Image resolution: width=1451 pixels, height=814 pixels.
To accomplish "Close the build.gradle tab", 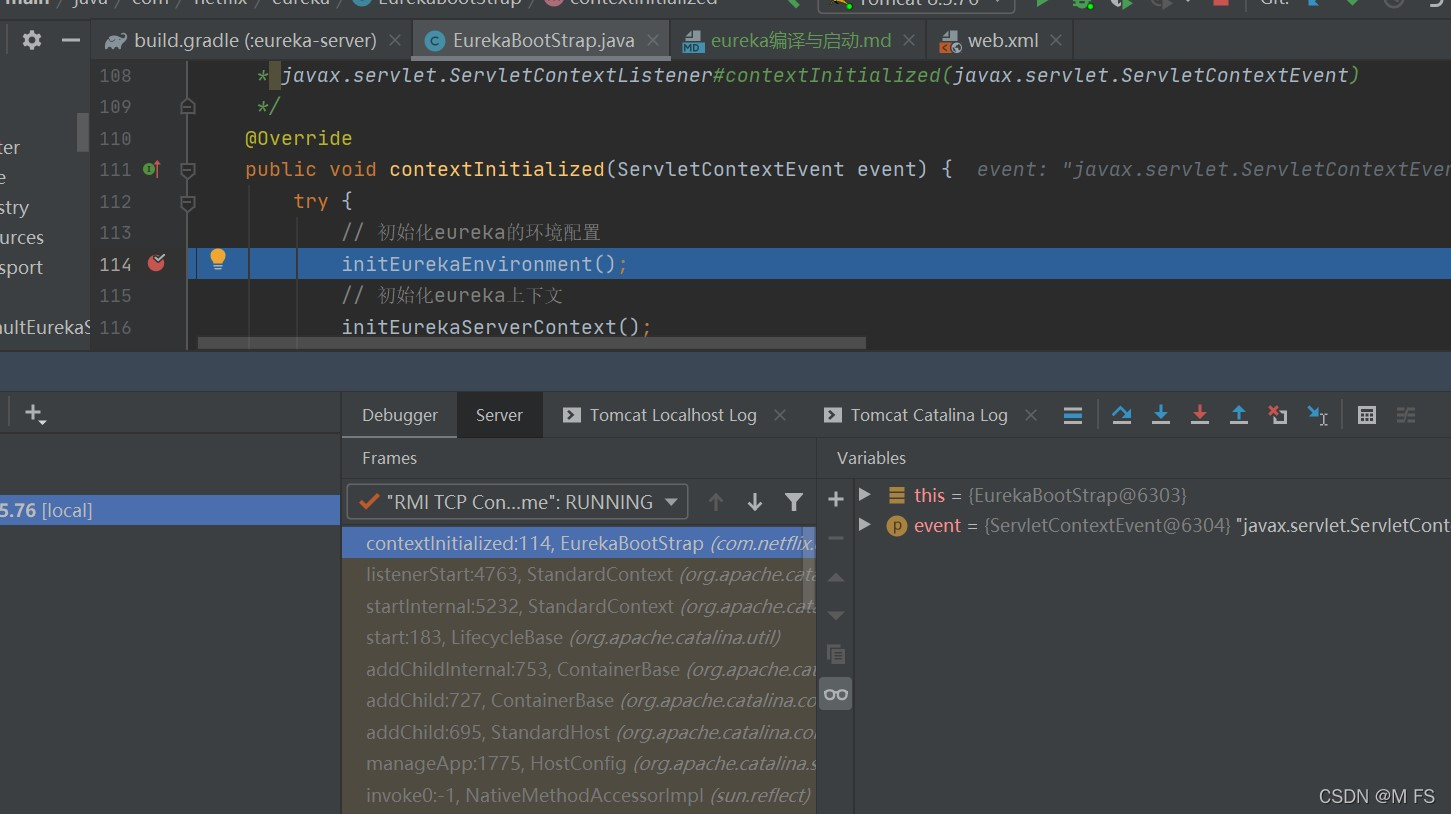I will (395, 41).
